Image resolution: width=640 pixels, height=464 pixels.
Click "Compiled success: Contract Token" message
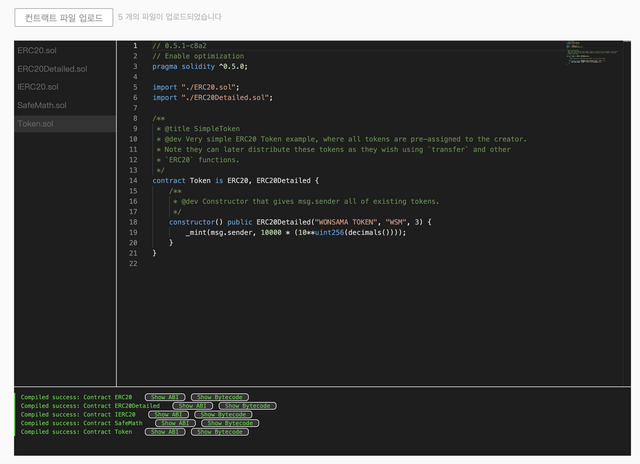click(76, 432)
